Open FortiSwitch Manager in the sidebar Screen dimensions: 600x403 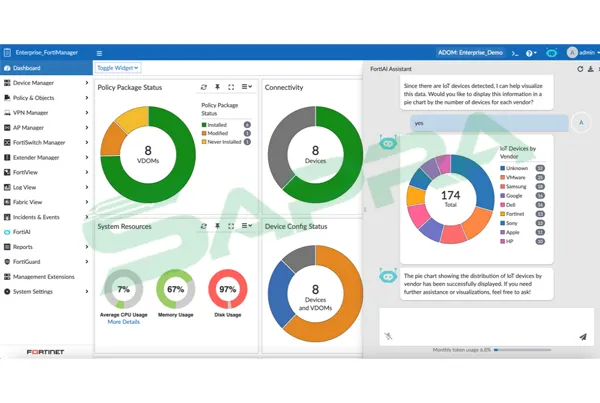pyautogui.click(x=46, y=142)
